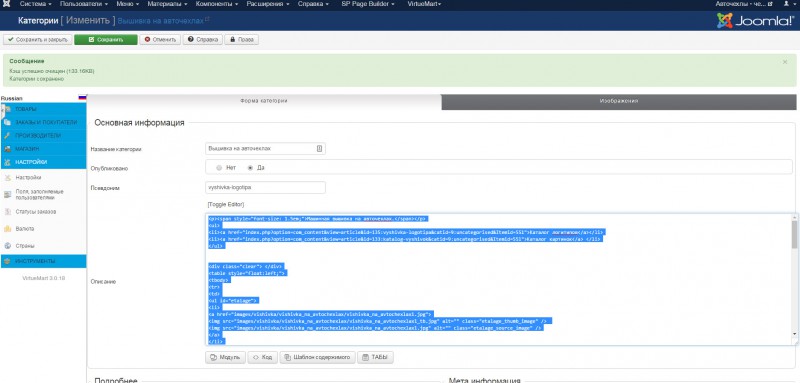Click the Права toolbar button
This screenshot has width=800, height=383.
tap(242, 40)
